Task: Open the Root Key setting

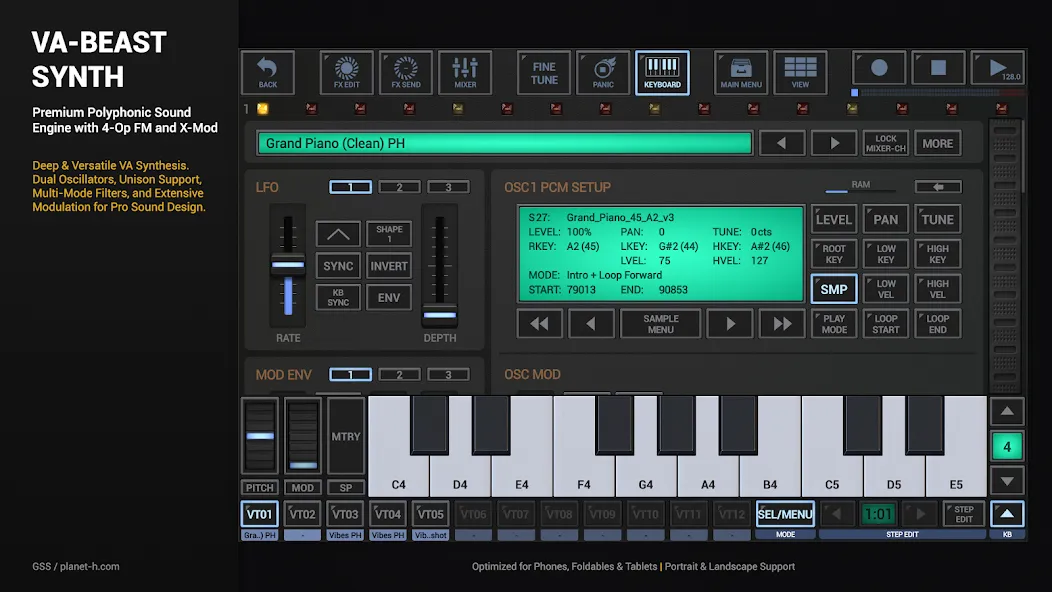Action: pos(834,254)
